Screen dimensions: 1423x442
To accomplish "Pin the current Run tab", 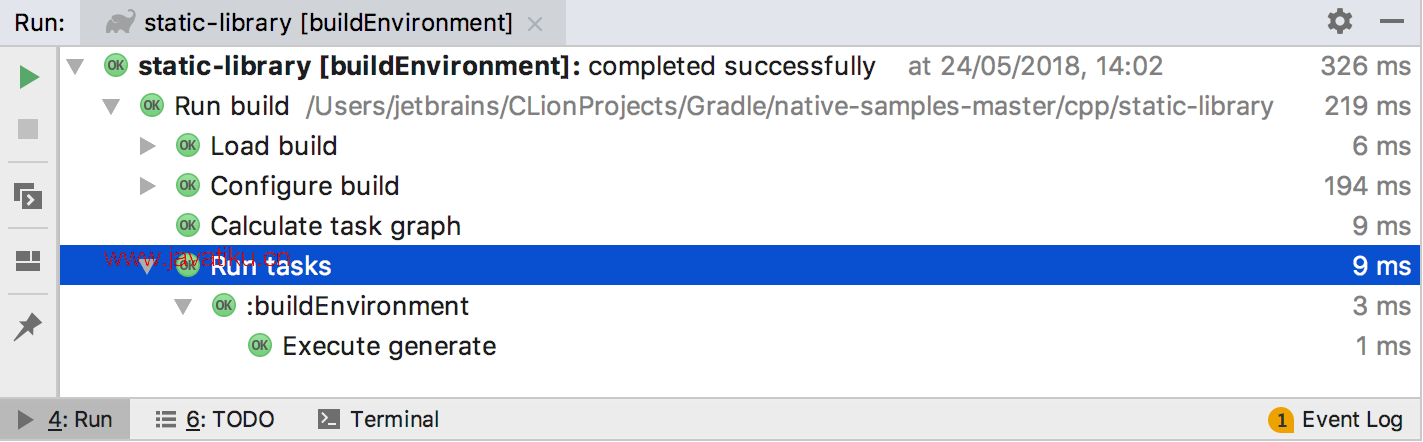I will click(29, 326).
